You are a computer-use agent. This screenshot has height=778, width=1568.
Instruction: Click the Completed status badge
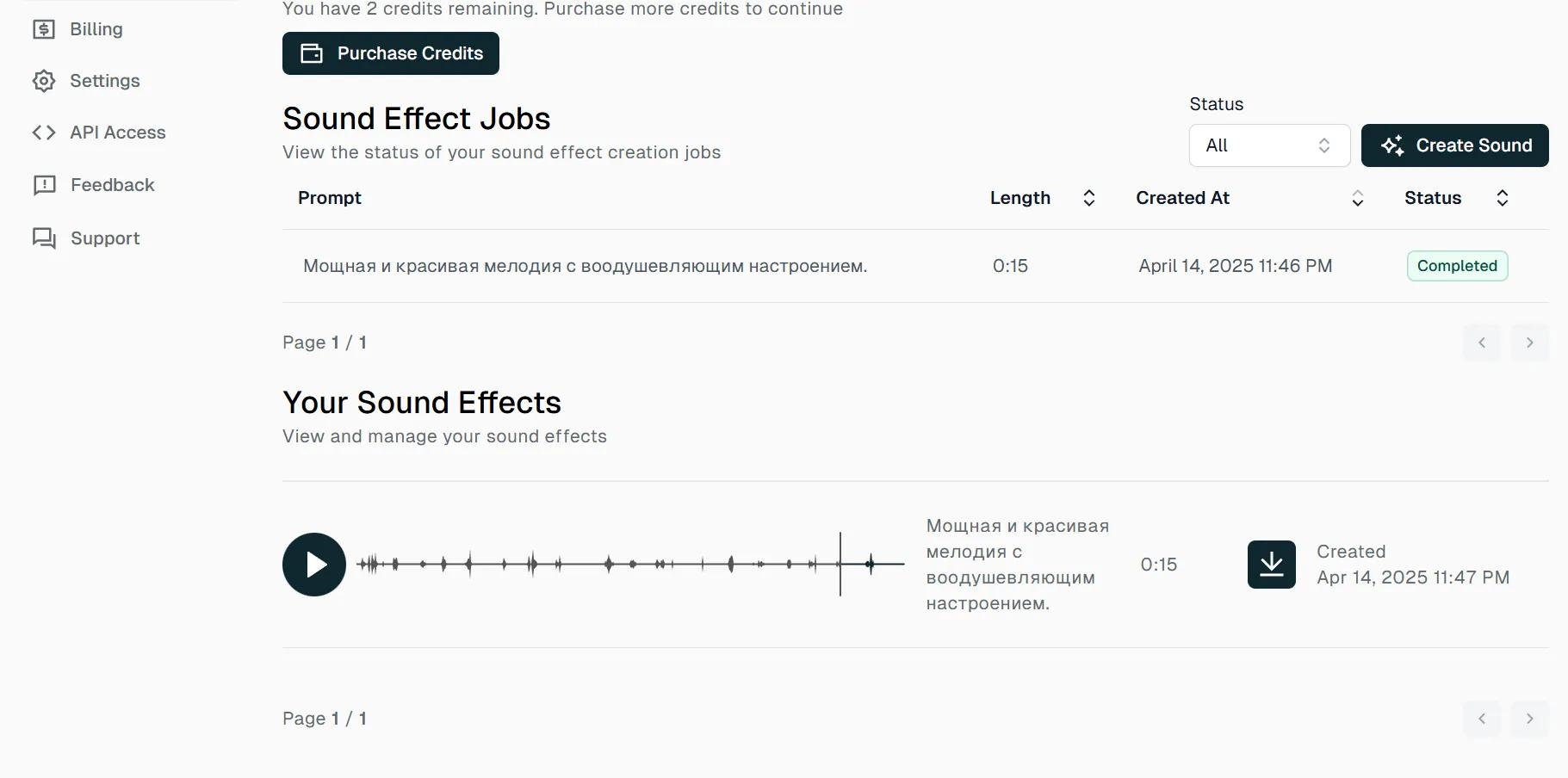tap(1457, 266)
